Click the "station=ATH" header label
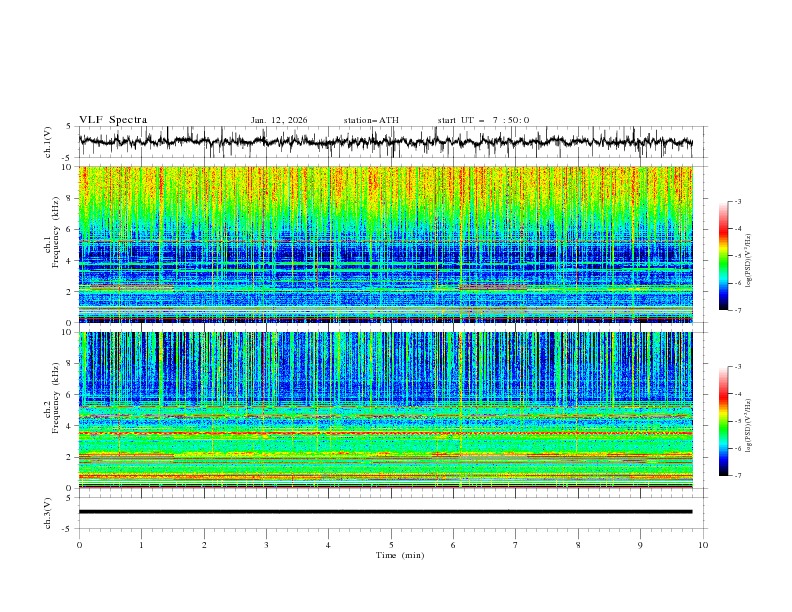 [x=371, y=120]
